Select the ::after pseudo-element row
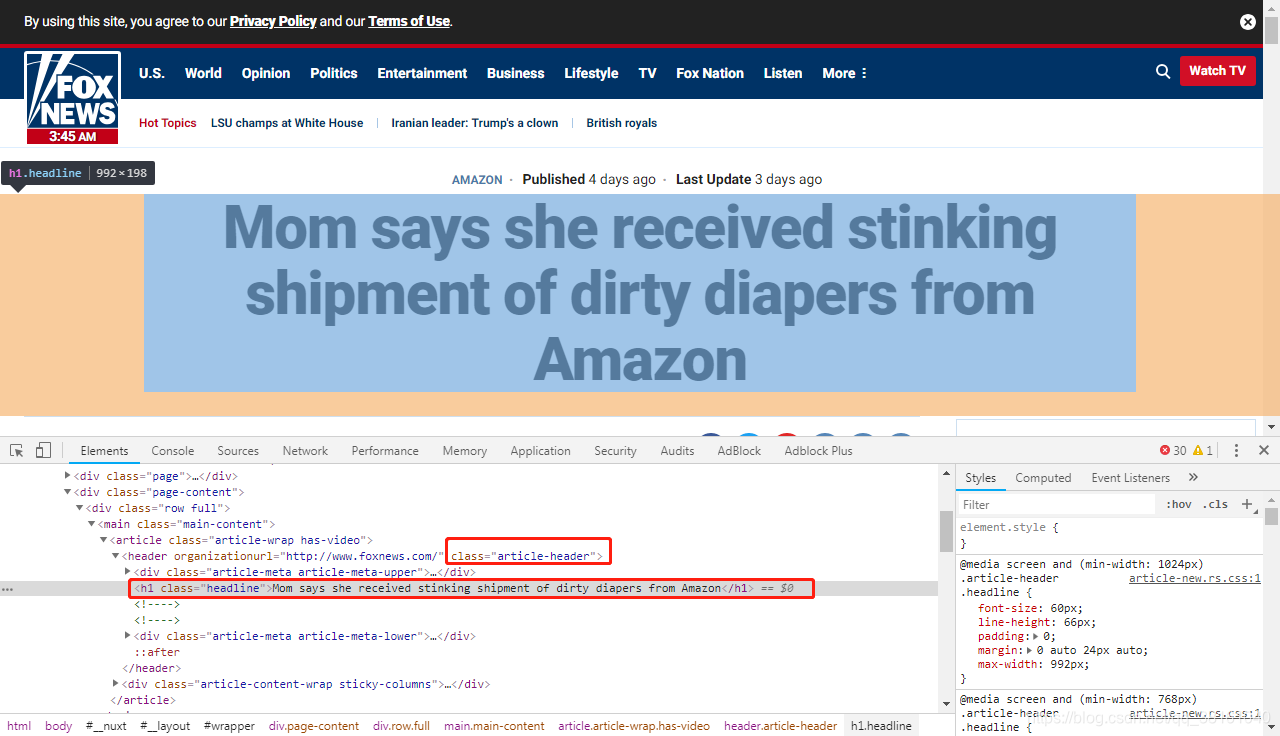 pos(157,652)
